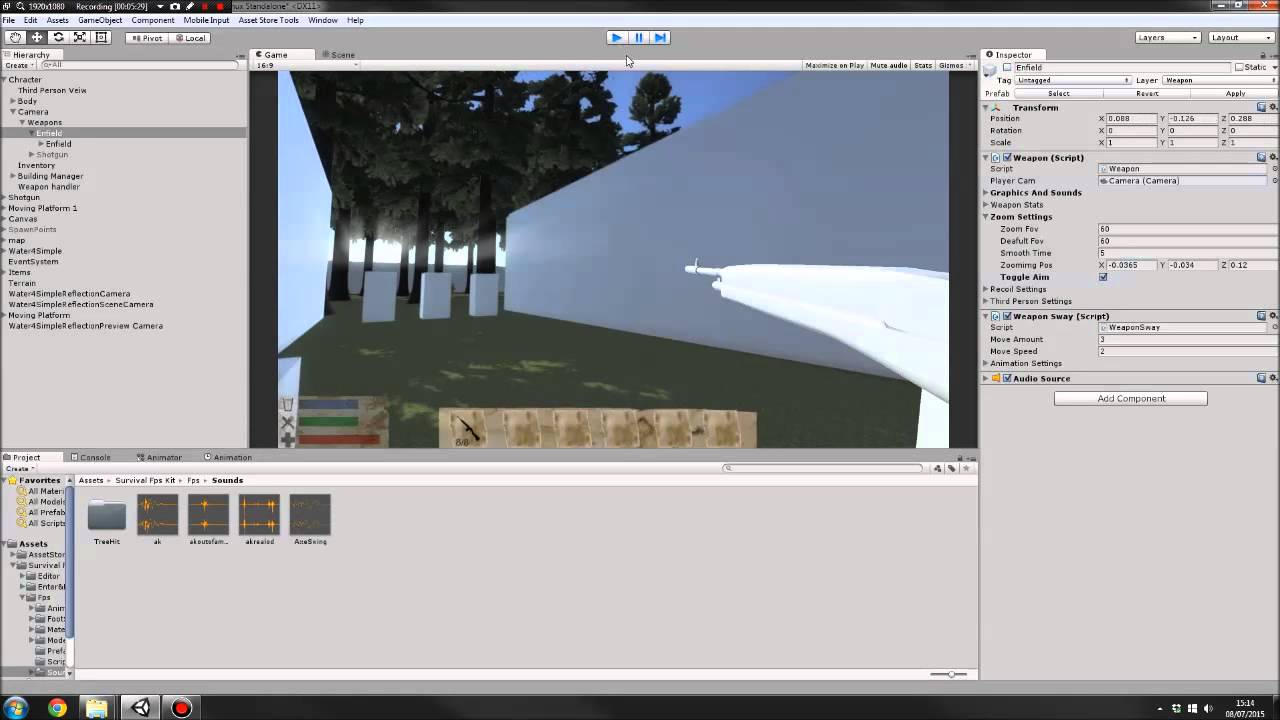Open Chrome from the Windows taskbar
The image size is (1280, 720).
pos(57,708)
